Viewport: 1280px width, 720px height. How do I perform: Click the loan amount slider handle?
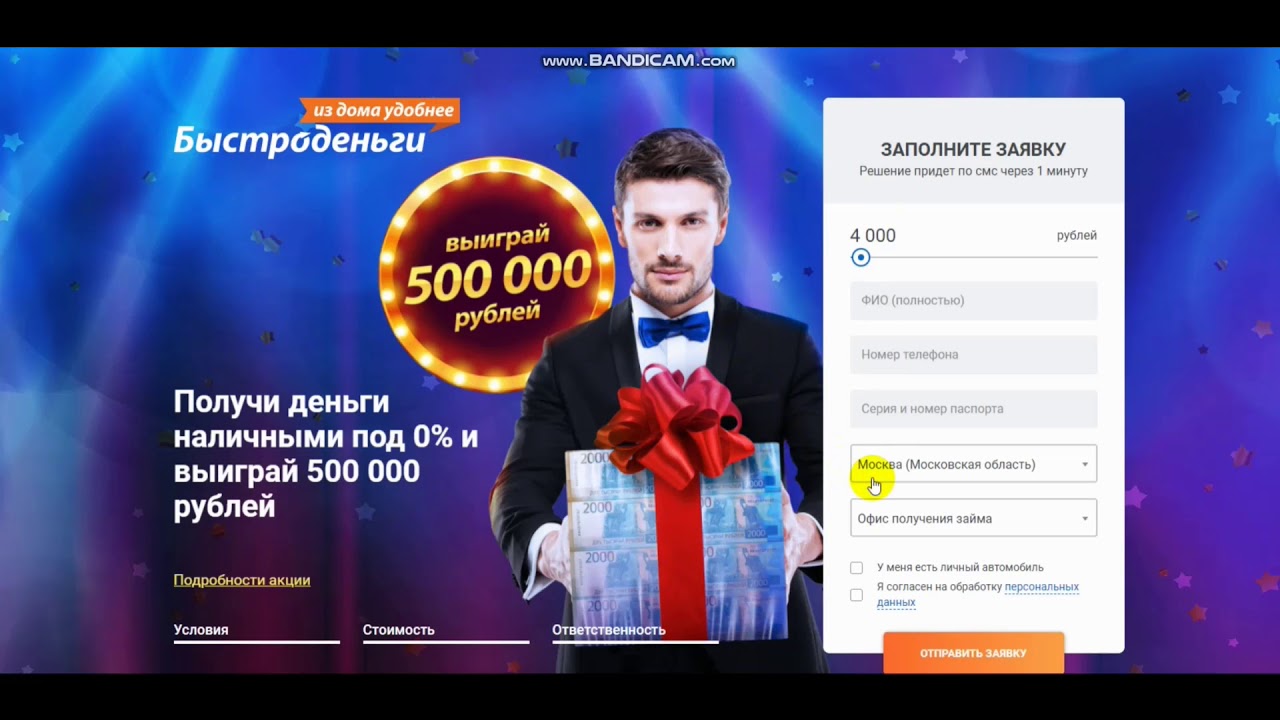pyautogui.click(x=861, y=258)
